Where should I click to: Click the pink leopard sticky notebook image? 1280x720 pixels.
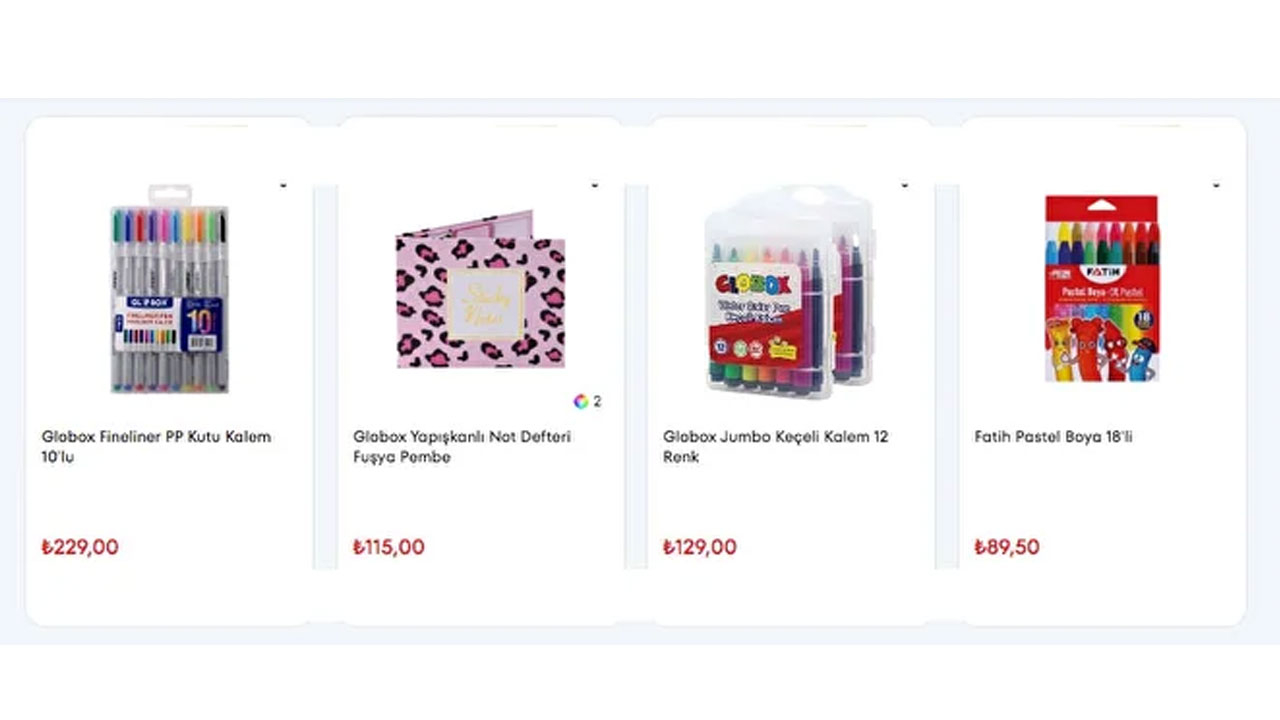click(480, 290)
